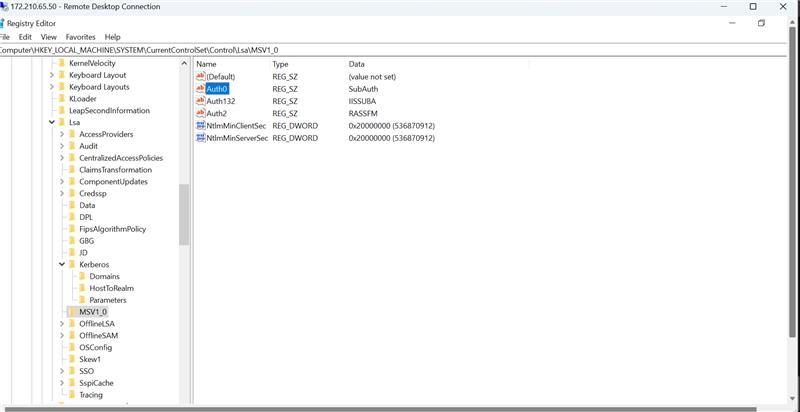Open the Help menu
The height and width of the screenshot is (412, 800).
(112, 37)
